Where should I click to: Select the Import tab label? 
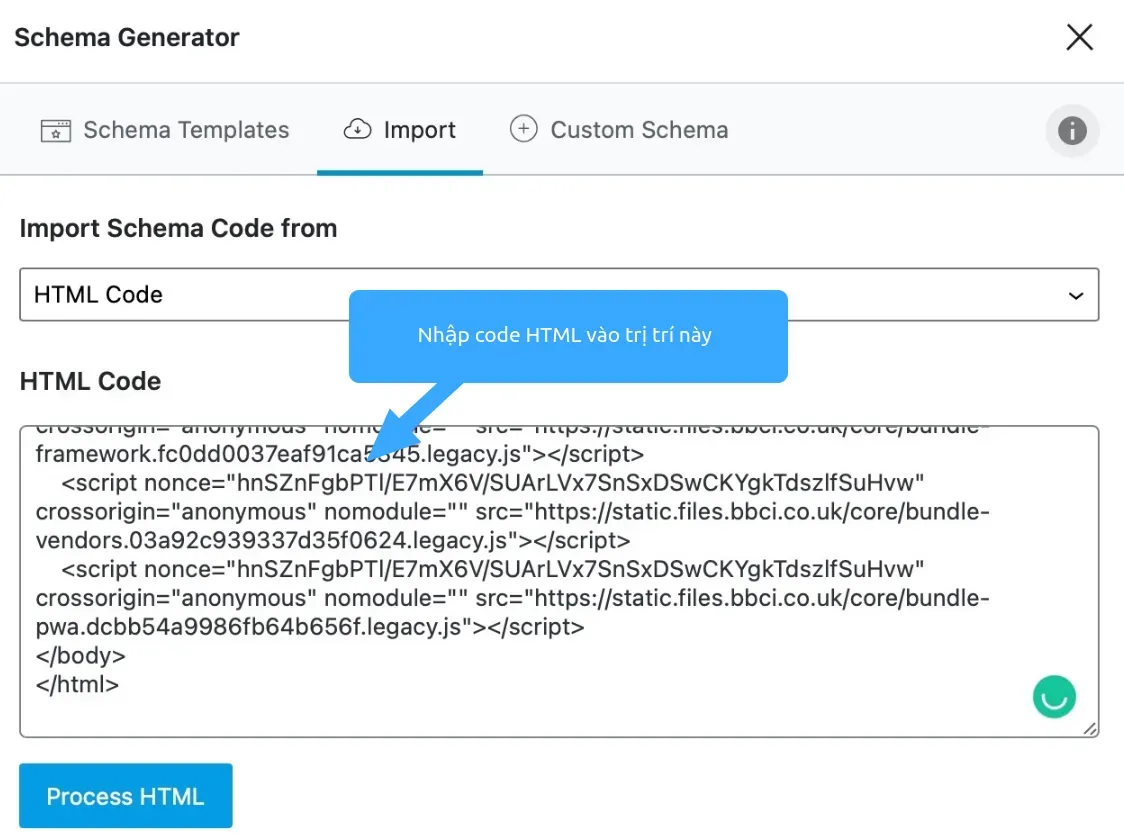(419, 130)
